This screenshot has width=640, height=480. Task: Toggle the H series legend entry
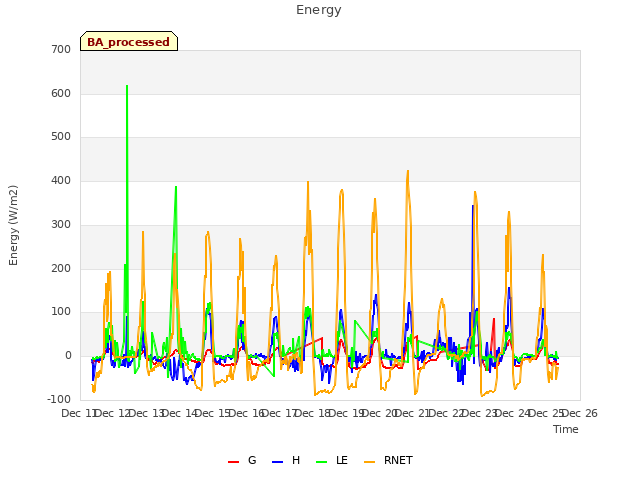286,460
